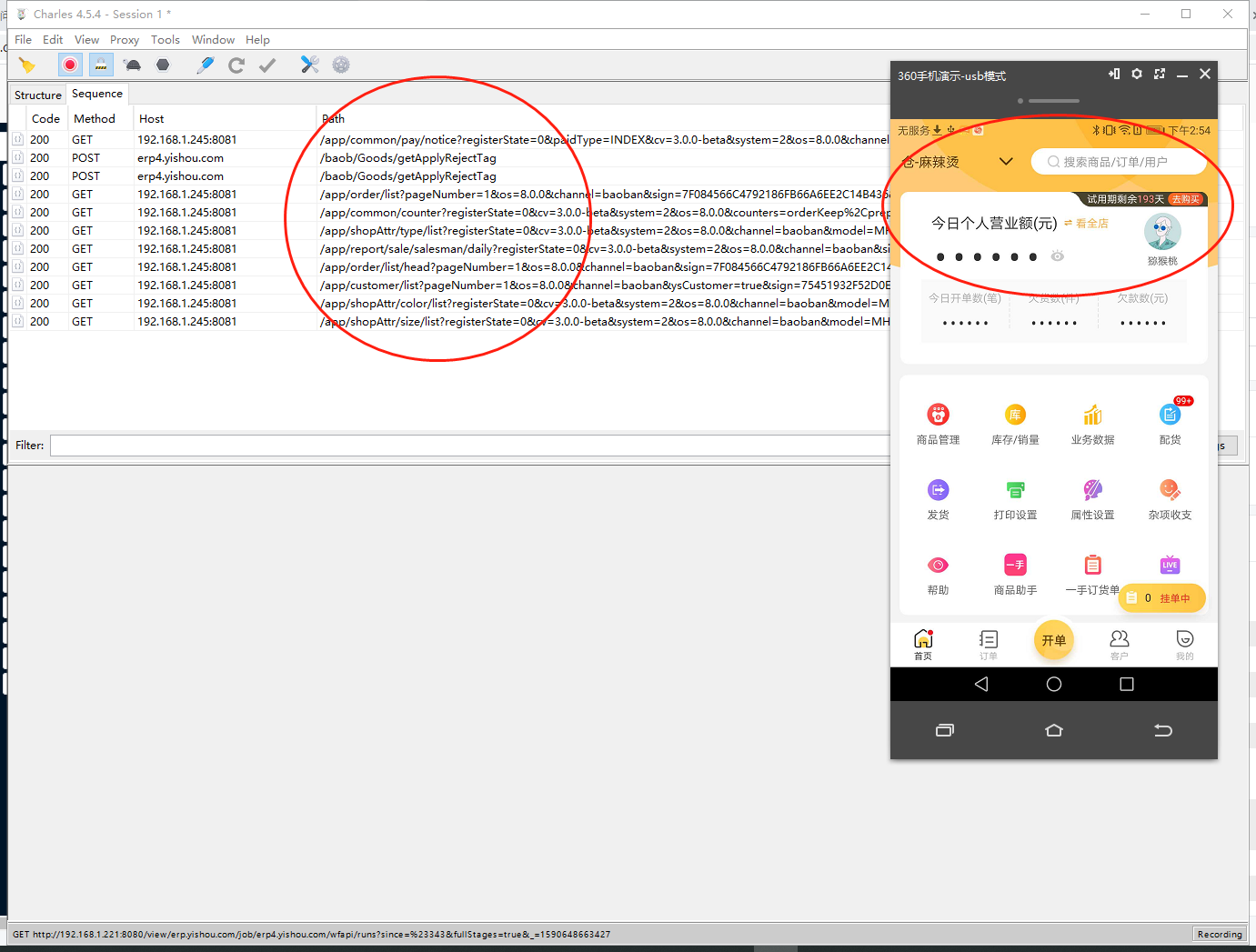Image resolution: width=1256 pixels, height=952 pixels.
Task: Toggle the eye icon to reveal revenue amount
Action: click(x=1058, y=256)
